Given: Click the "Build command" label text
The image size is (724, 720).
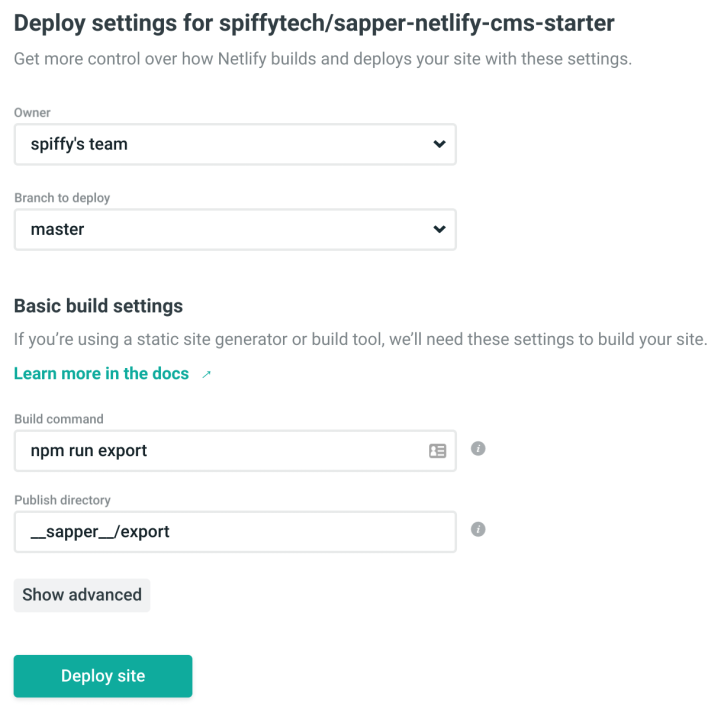Looking at the screenshot, I should click(x=59, y=419).
